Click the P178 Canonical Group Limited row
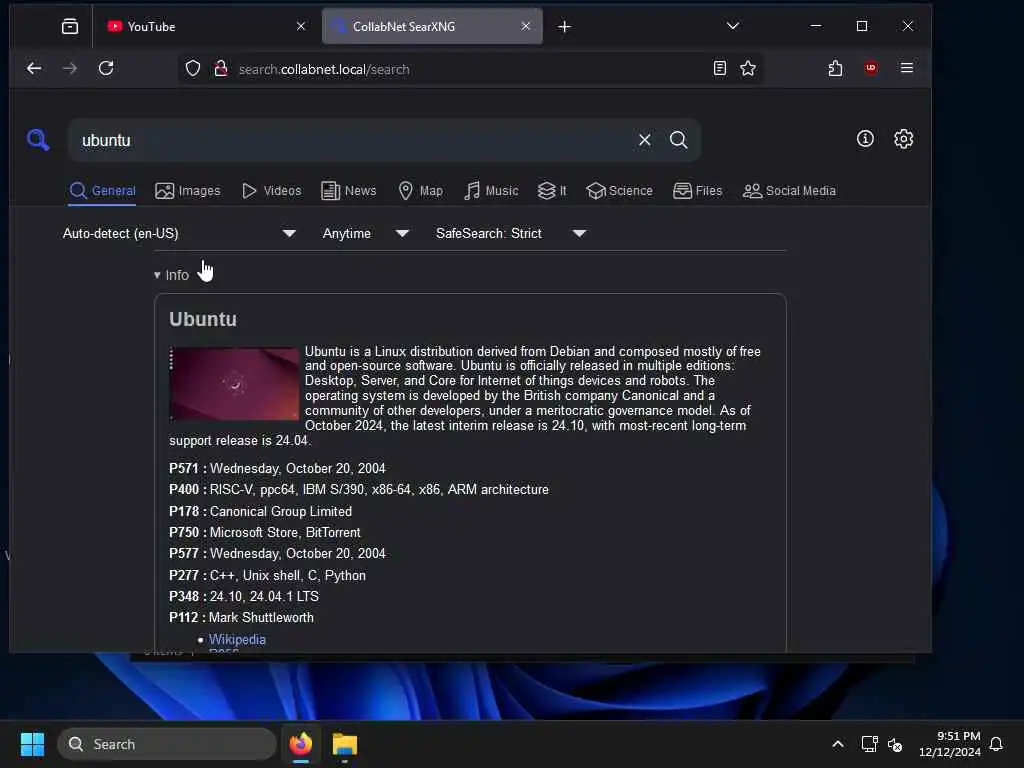1024x768 pixels. click(x=260, y=511)
